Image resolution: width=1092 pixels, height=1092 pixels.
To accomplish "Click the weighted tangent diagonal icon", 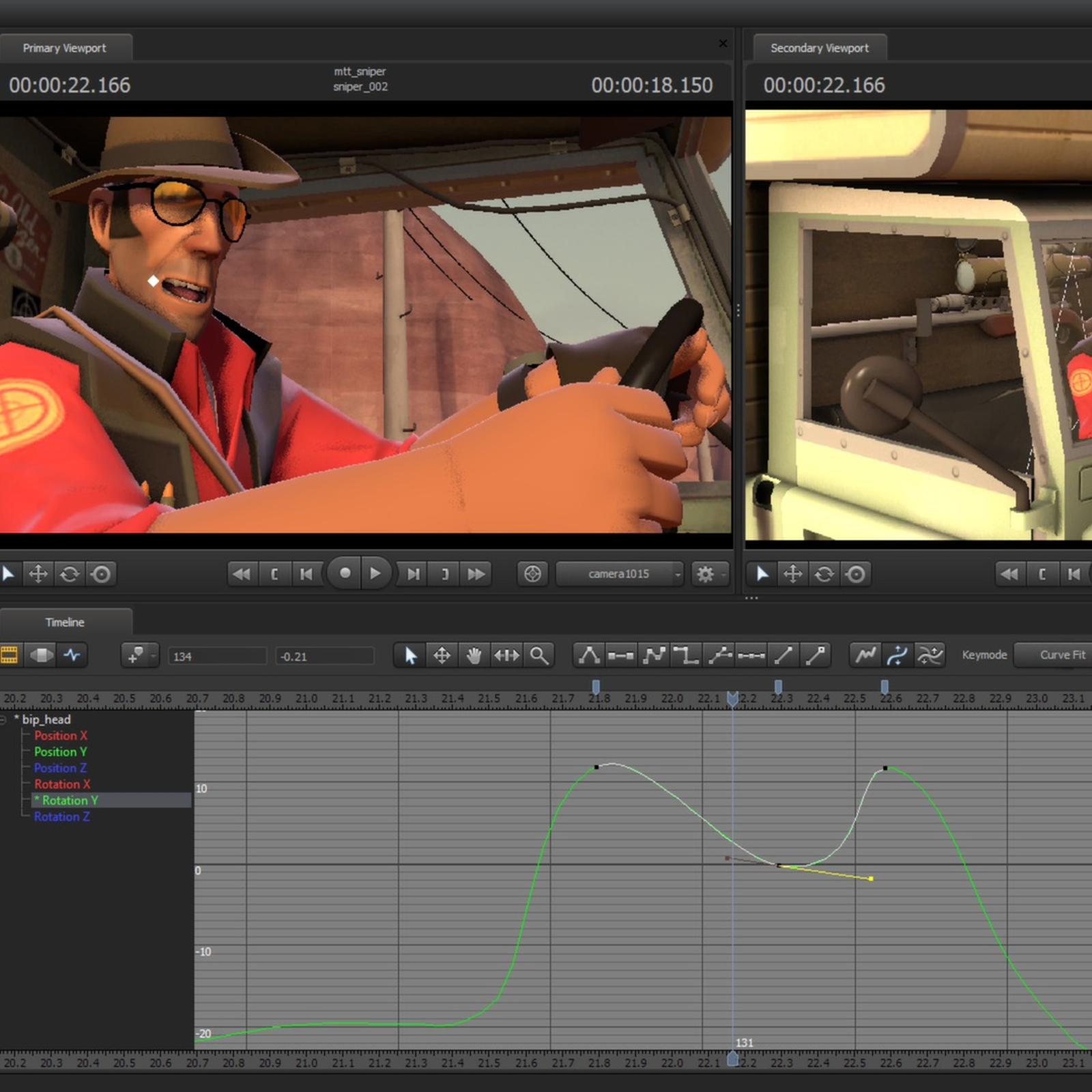I will 784,655.
